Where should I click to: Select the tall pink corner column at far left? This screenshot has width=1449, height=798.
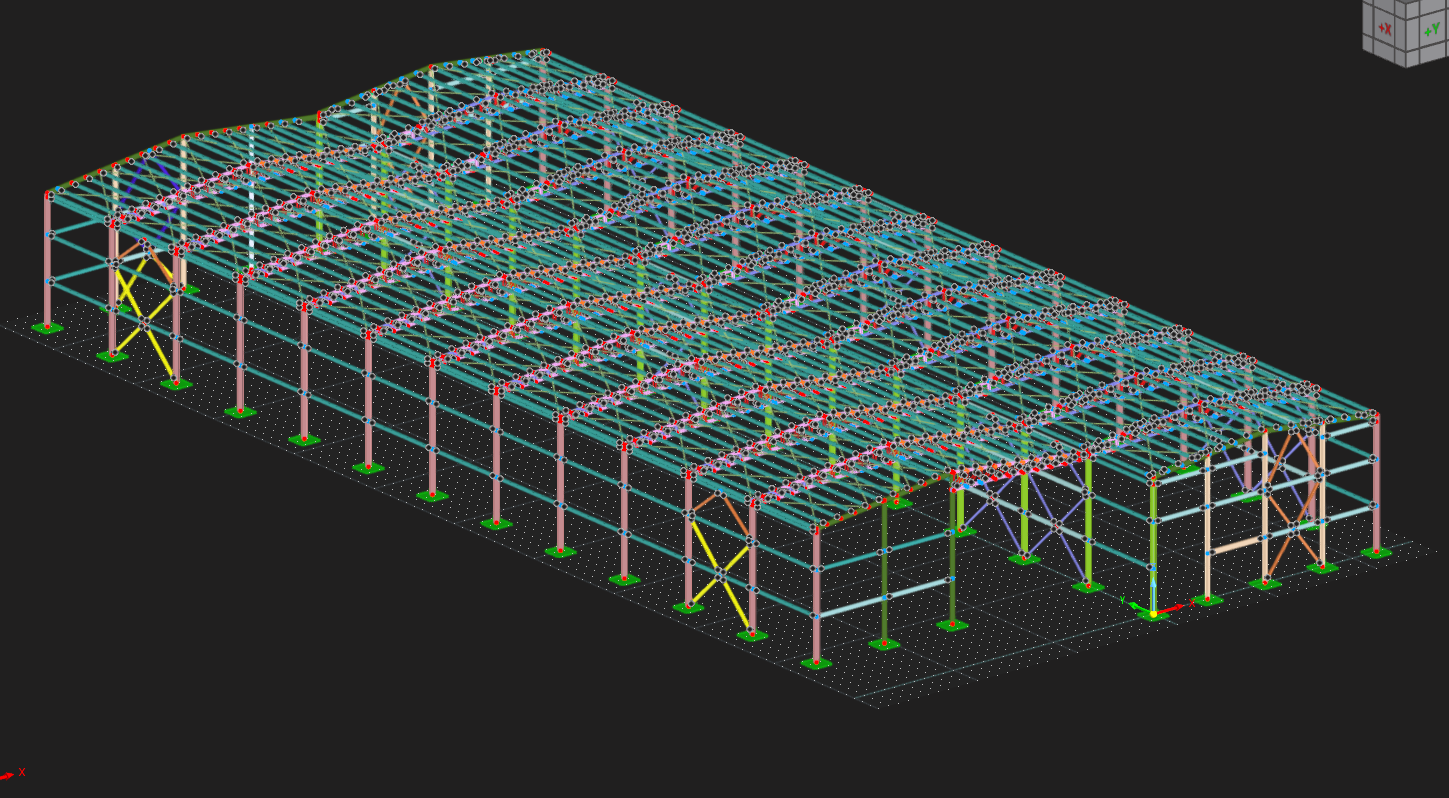point(48,262)
